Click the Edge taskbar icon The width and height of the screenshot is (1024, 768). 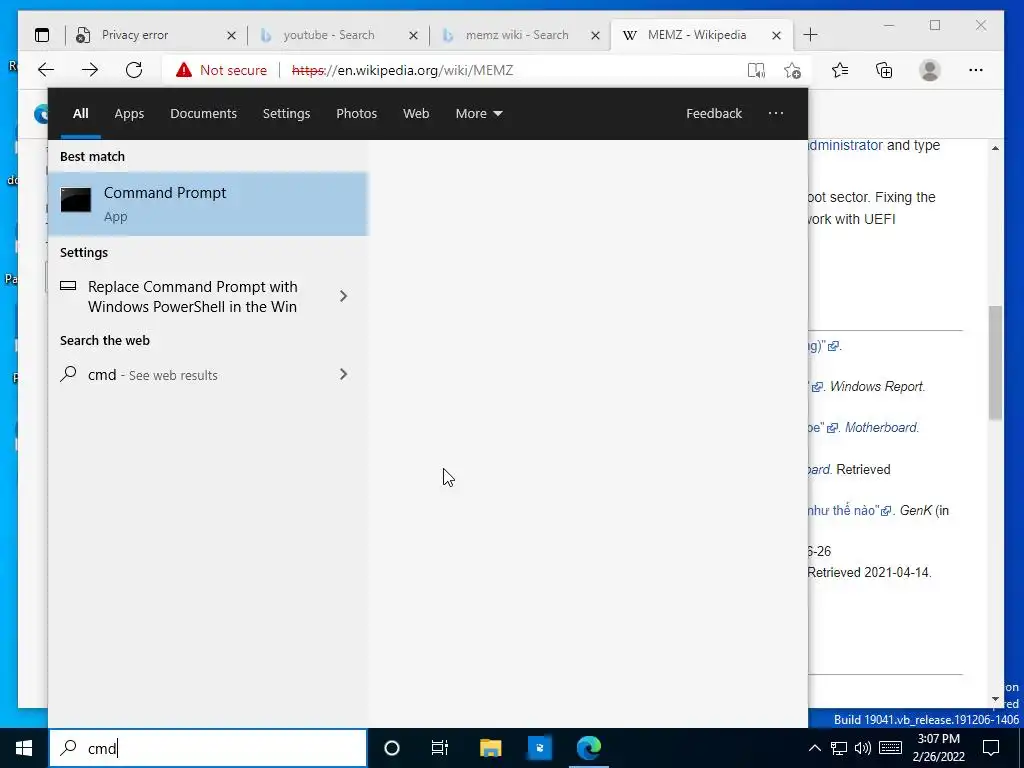588,748
